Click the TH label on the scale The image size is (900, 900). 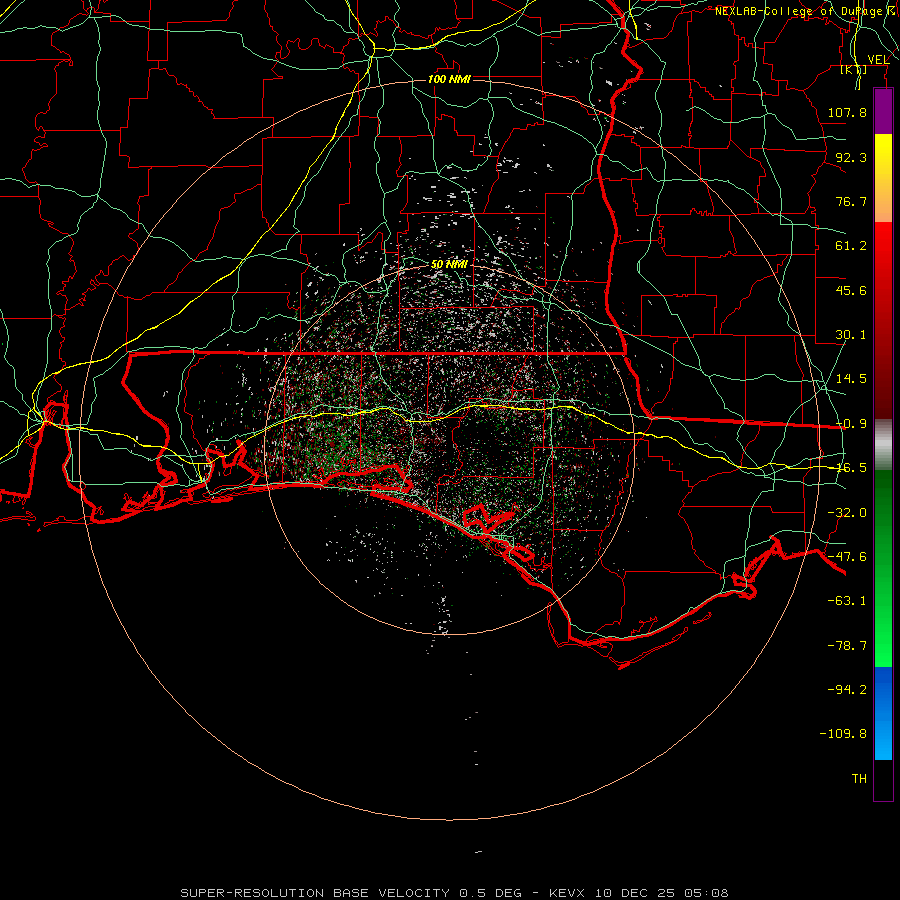tap(859, 779)
